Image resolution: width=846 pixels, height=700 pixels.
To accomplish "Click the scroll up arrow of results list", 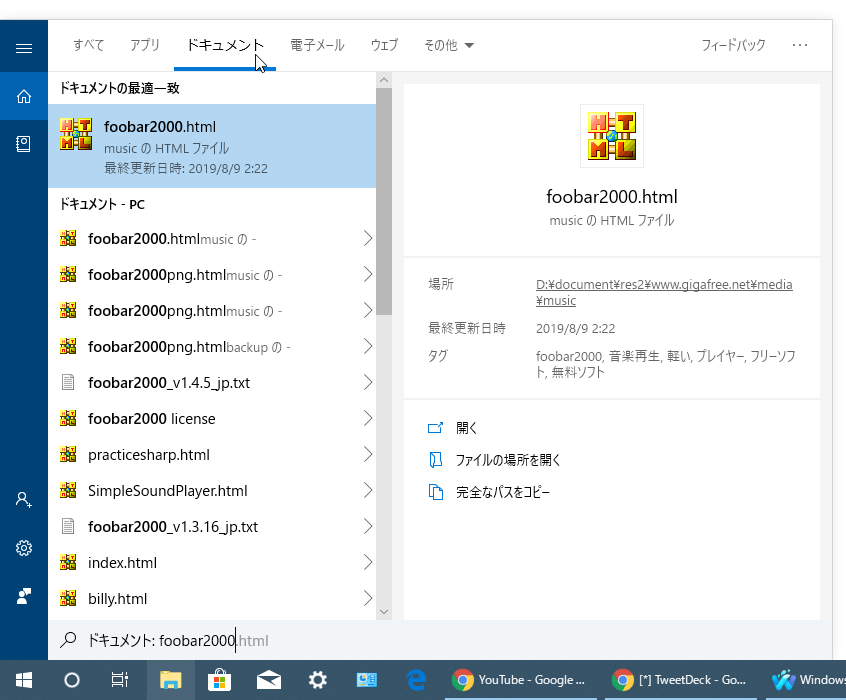I will (384, 80).
